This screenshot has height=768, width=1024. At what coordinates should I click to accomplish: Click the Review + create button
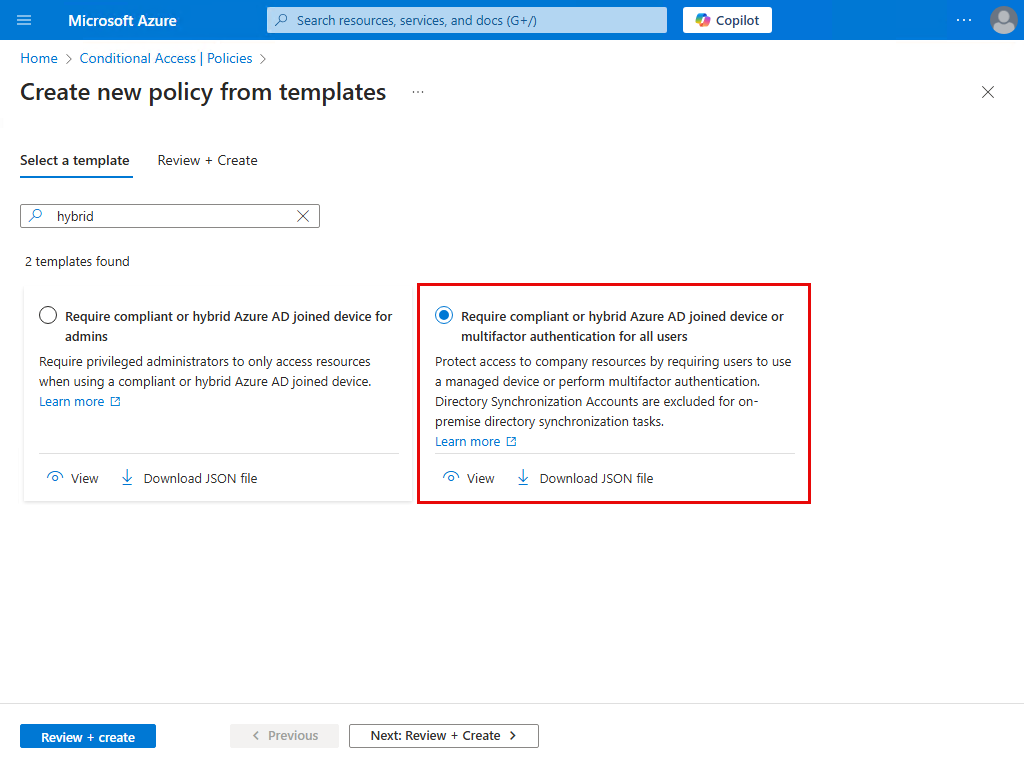[88, 737]
